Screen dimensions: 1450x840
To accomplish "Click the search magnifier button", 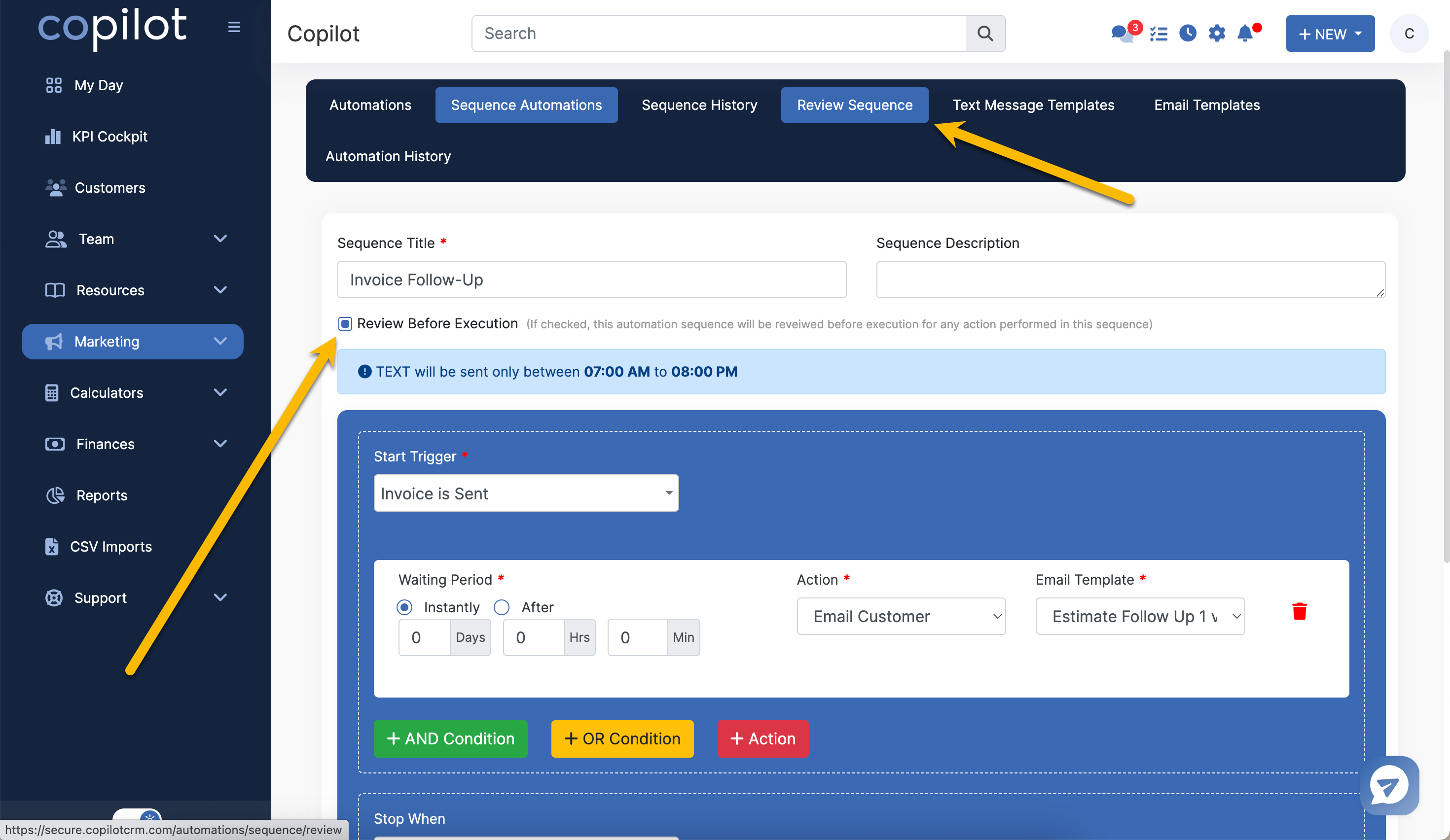I will tap(985, 34).
